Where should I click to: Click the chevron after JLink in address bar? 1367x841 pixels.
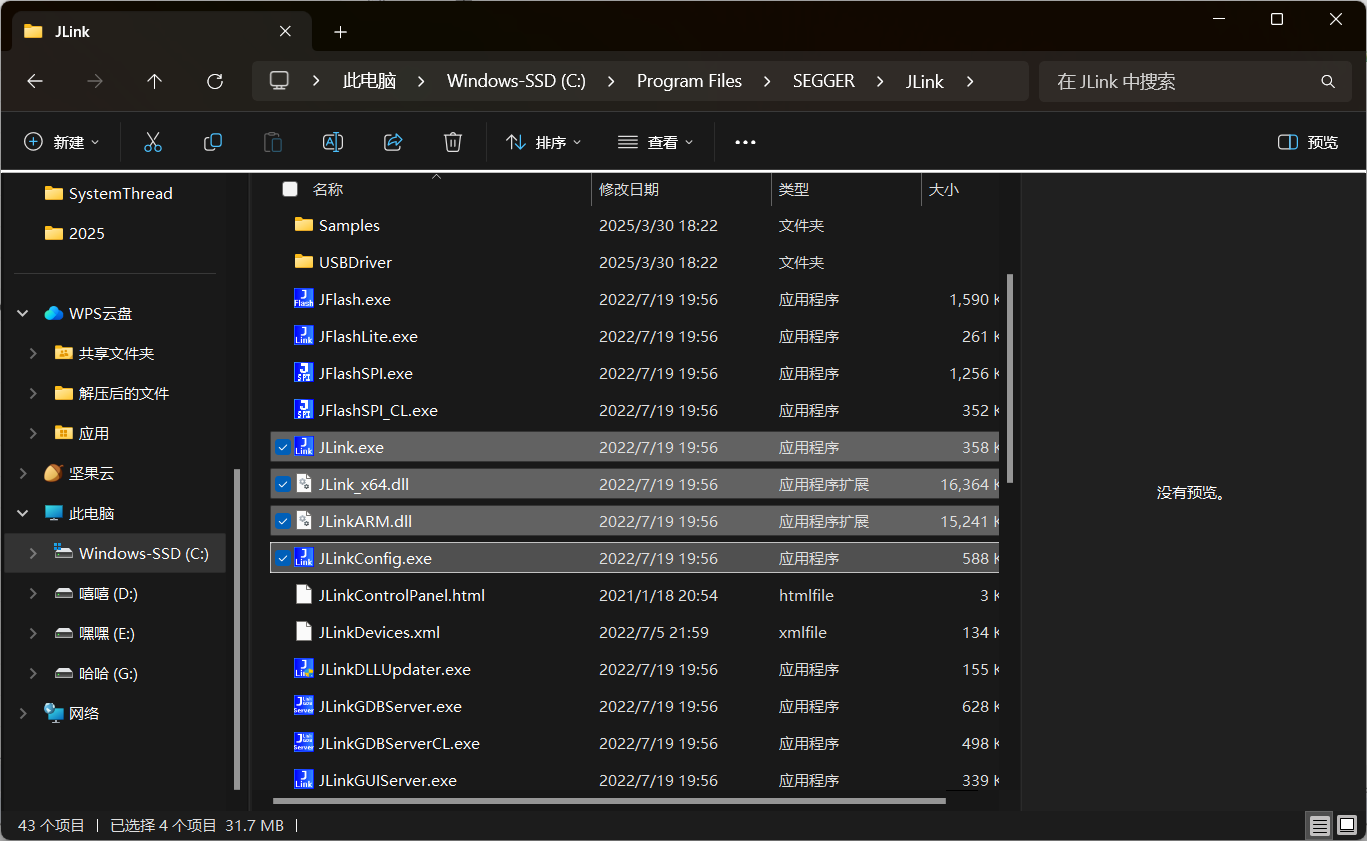970,81
